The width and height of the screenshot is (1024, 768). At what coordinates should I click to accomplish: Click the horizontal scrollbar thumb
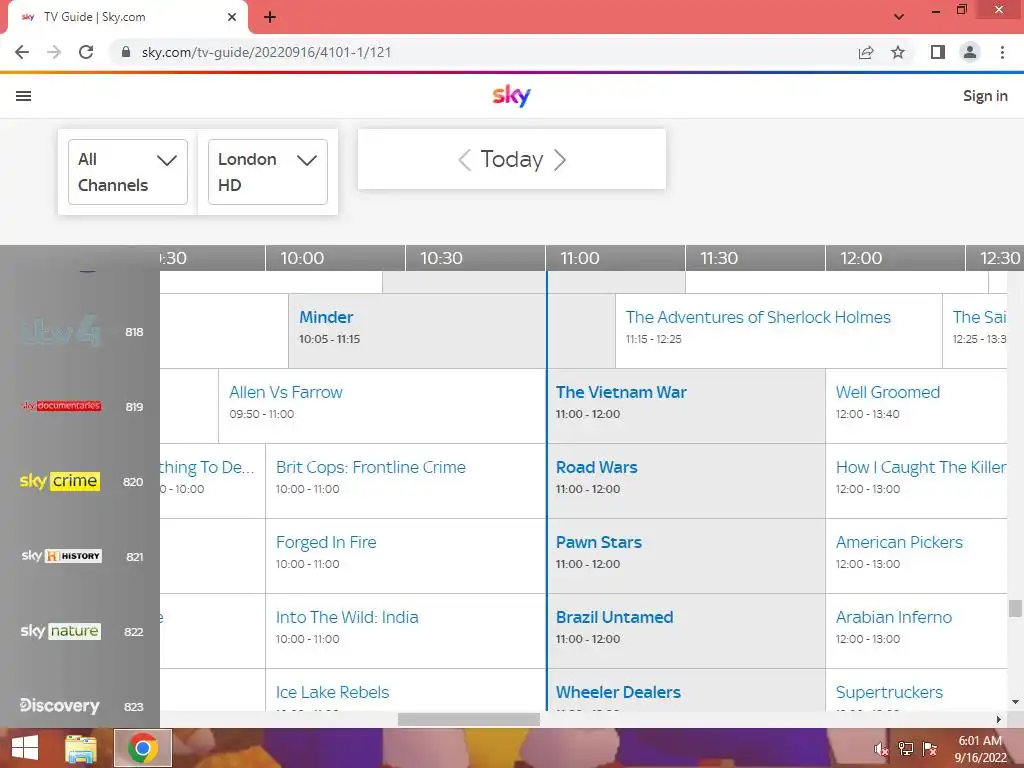pyautogui.click(x=469, y=719)
